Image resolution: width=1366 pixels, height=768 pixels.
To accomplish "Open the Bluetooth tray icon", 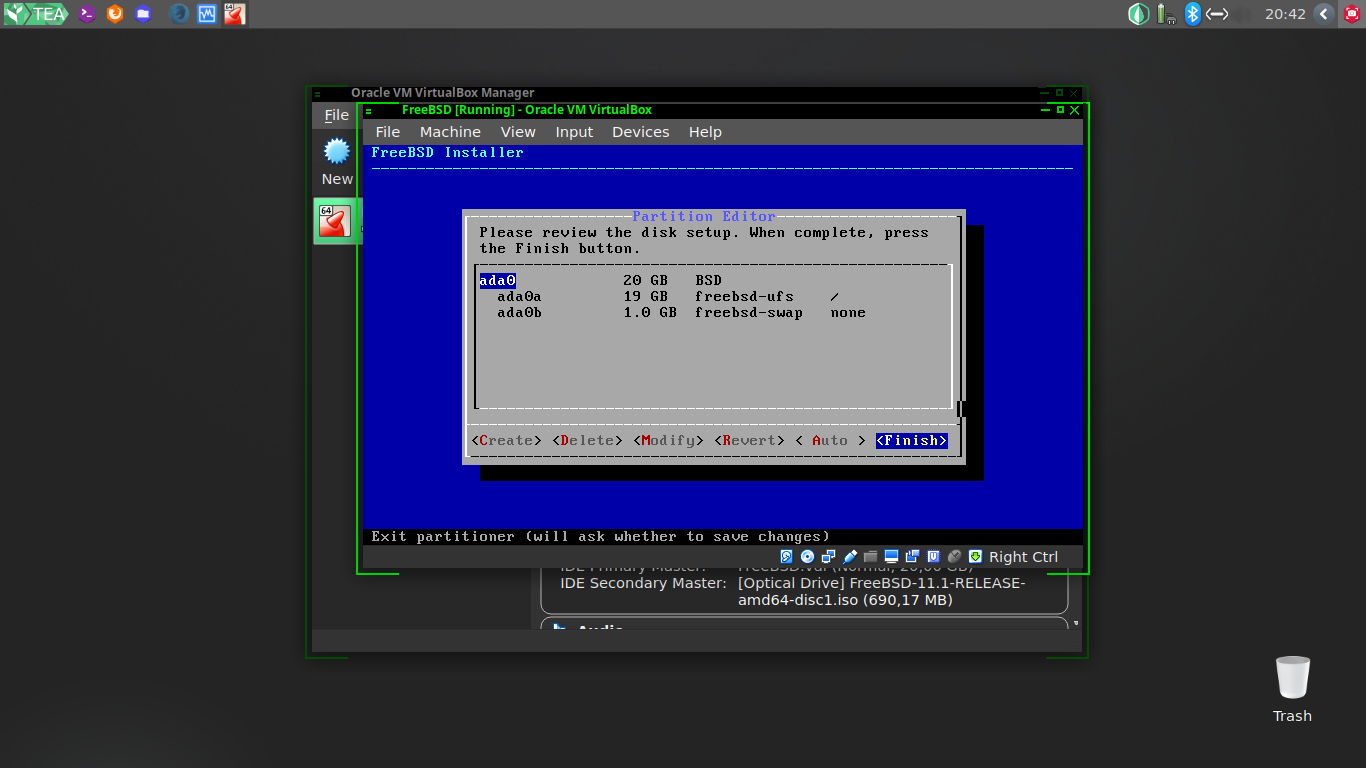I will pyautogui.click(x=1192, y=14).
